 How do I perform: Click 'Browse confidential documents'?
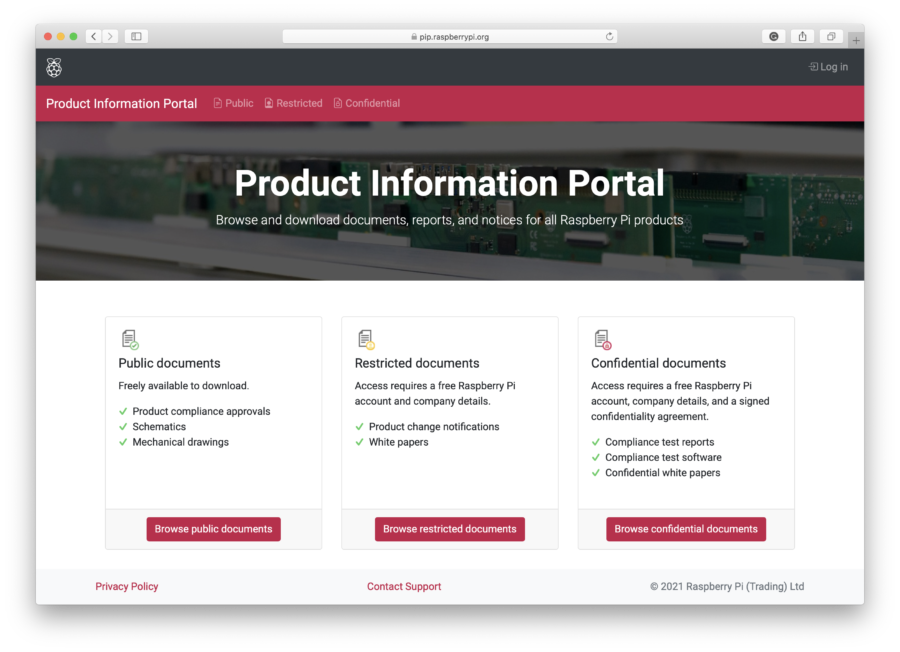[x=686, y=529]
